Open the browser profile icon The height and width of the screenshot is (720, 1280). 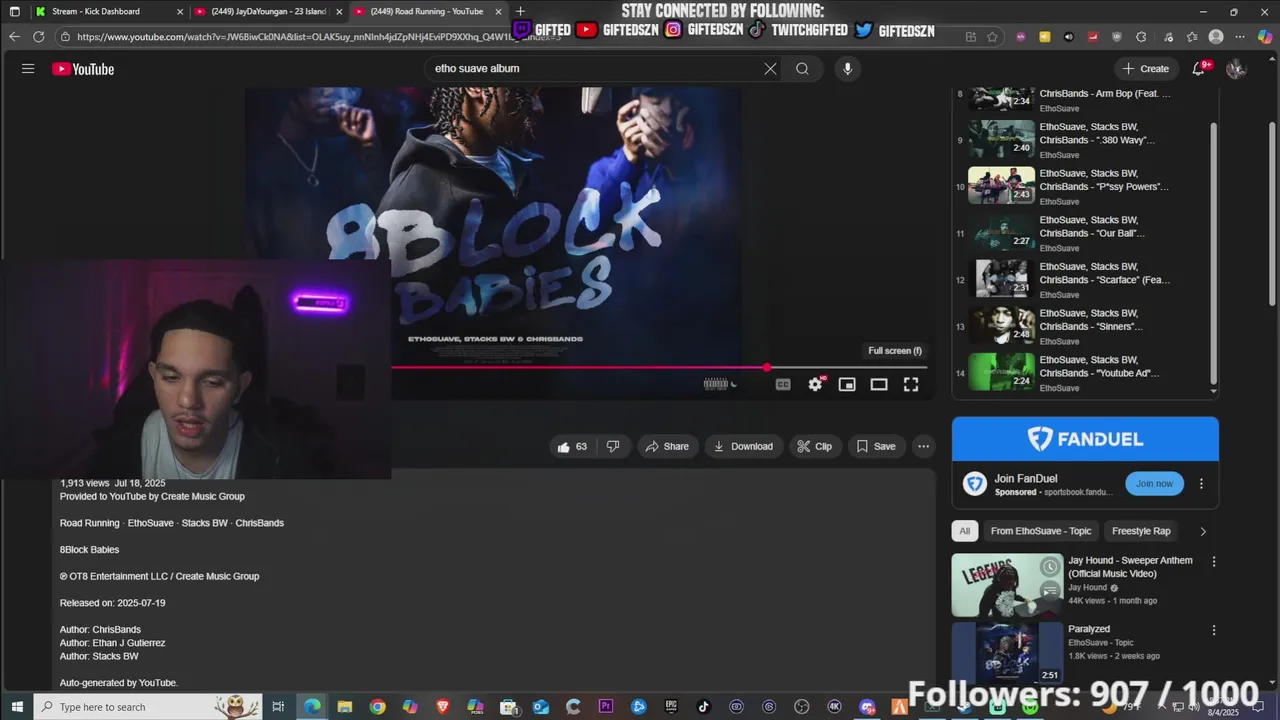(1216, 36)
